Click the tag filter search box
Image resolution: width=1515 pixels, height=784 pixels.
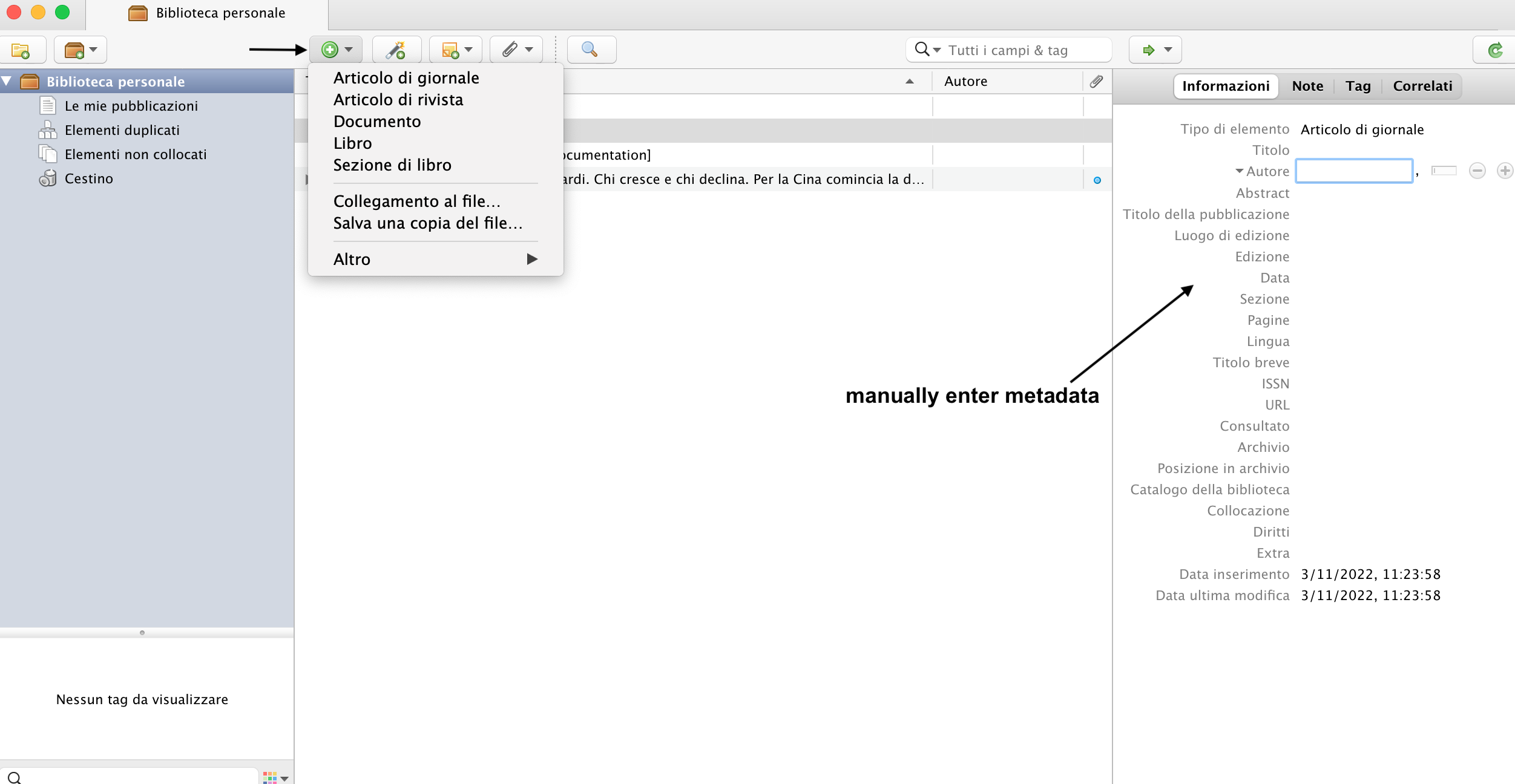[130, 776]
